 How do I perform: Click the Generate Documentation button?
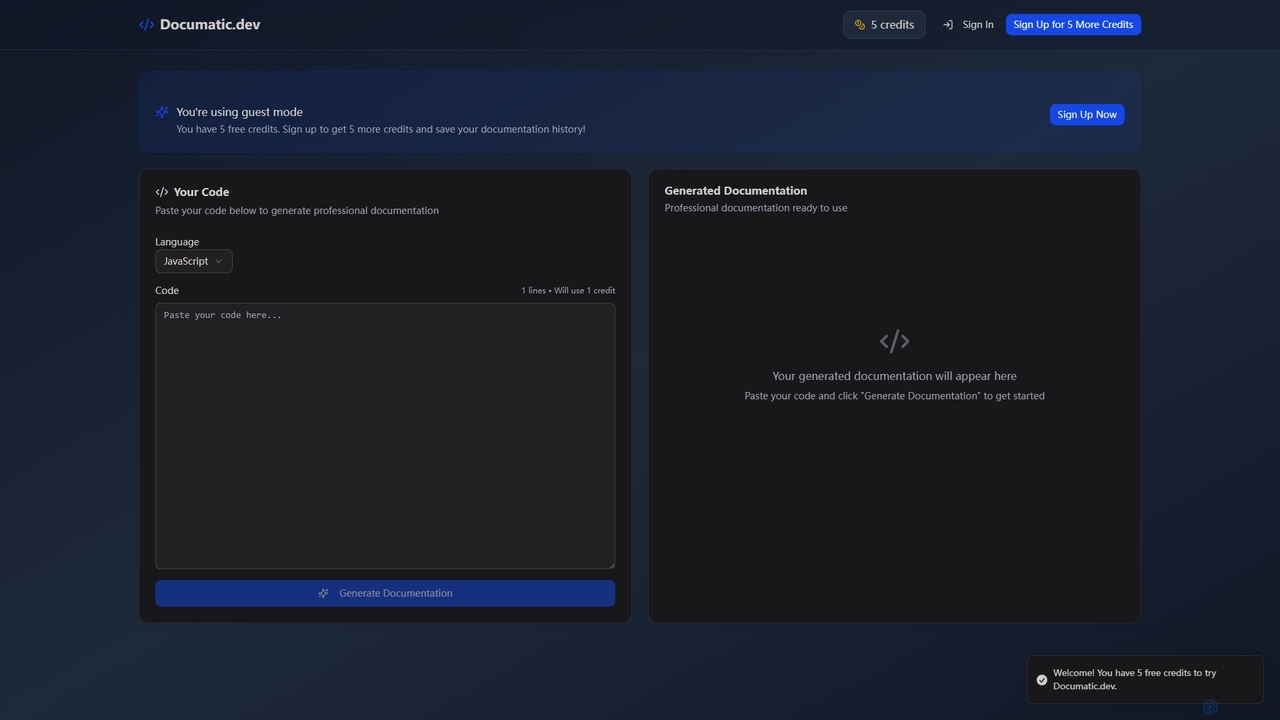[x=385, y=593]
